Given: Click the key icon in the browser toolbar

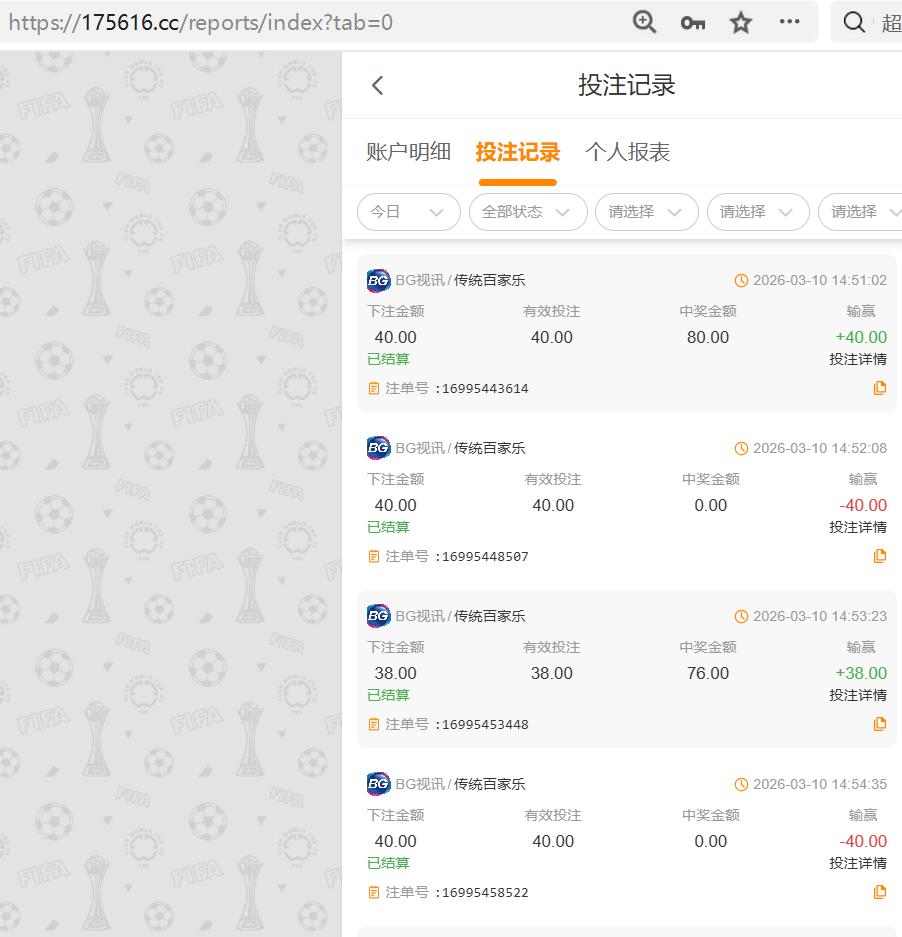Looking at the screenshot, I should click(692, 21).
